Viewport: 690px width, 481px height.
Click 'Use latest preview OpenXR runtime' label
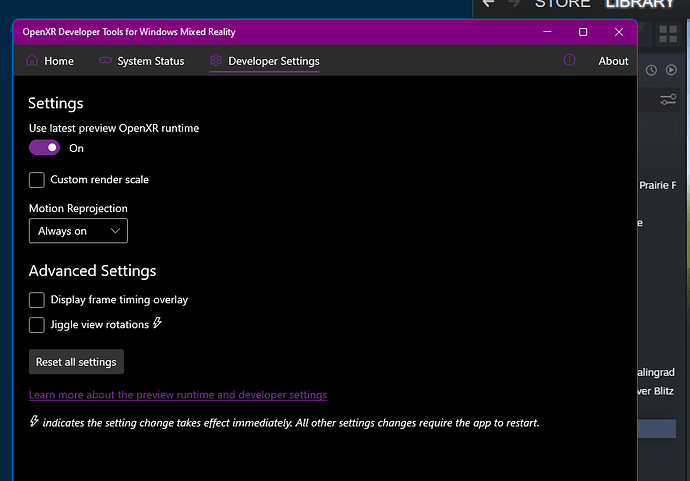pos(114,128)
